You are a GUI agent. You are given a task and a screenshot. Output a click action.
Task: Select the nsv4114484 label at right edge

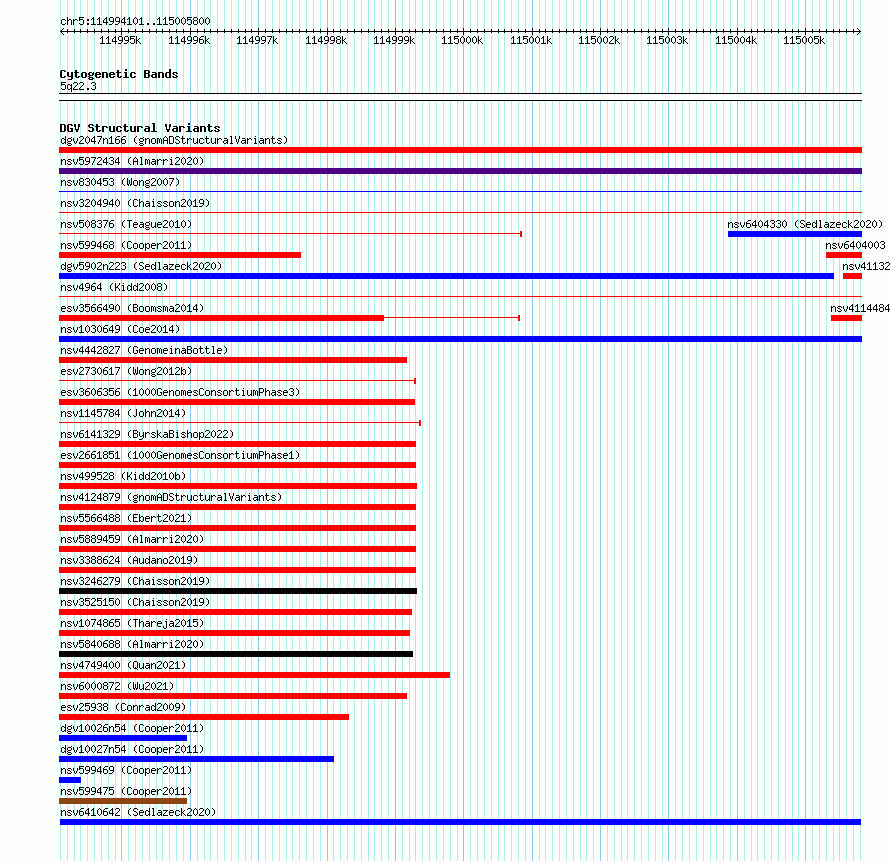860,308
